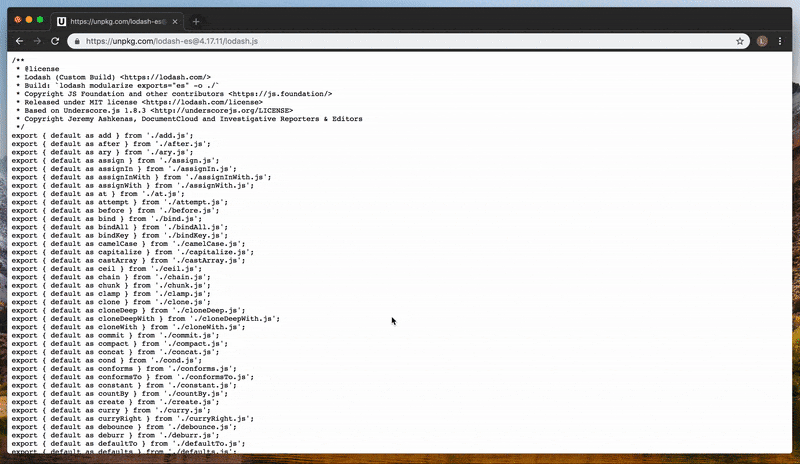The height and width of the screenshot is (464, 800).
Task: Click the export line for './bind.js'
Action: pos(107,219)
